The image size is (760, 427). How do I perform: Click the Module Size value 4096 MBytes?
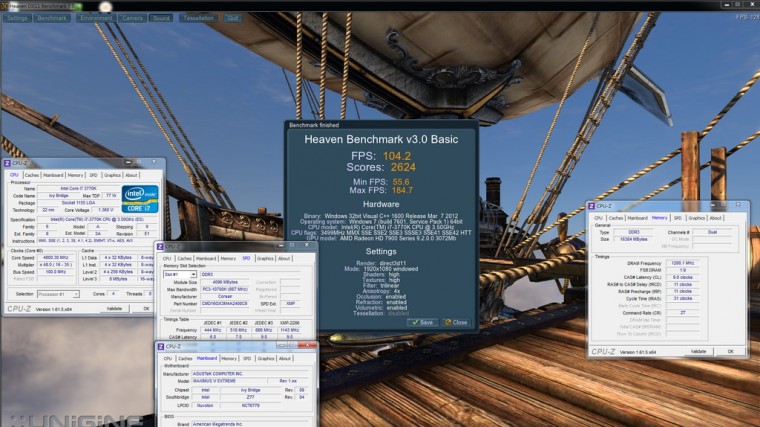[224, 282]
